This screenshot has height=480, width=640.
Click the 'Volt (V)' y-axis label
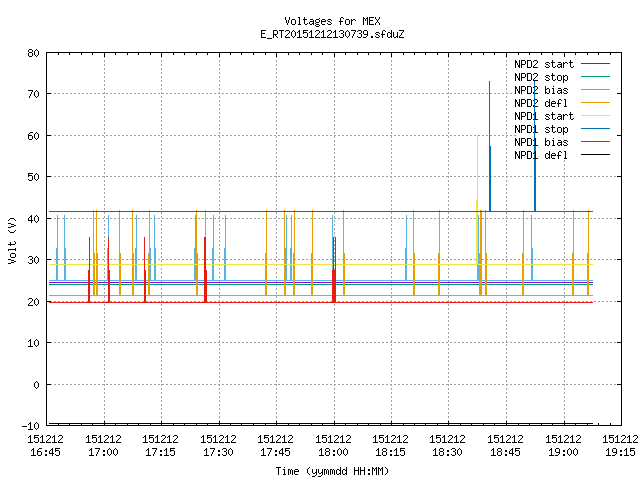pyautogui.click(x=12, y=241)
